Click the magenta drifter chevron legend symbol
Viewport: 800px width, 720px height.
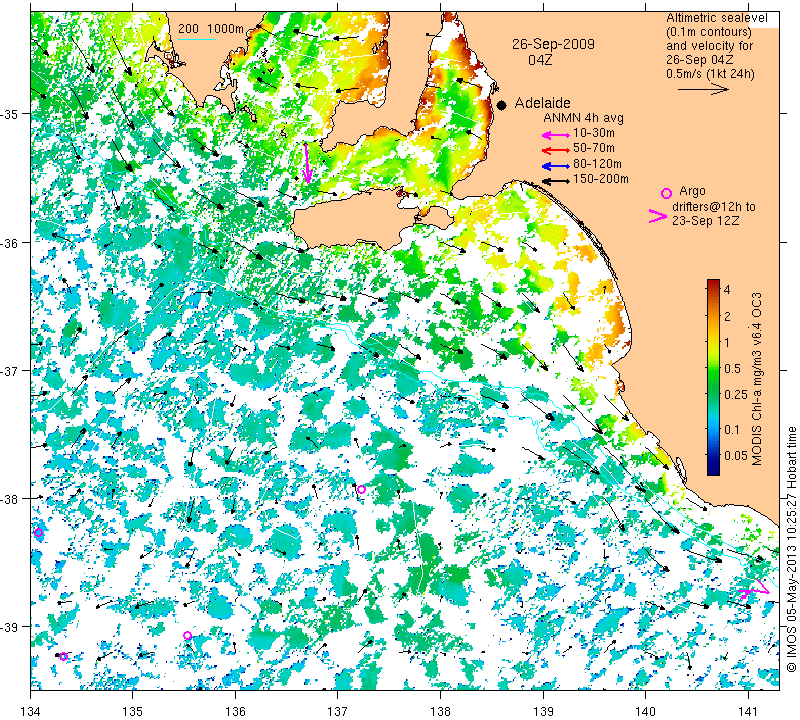click(x=658, y=216)
